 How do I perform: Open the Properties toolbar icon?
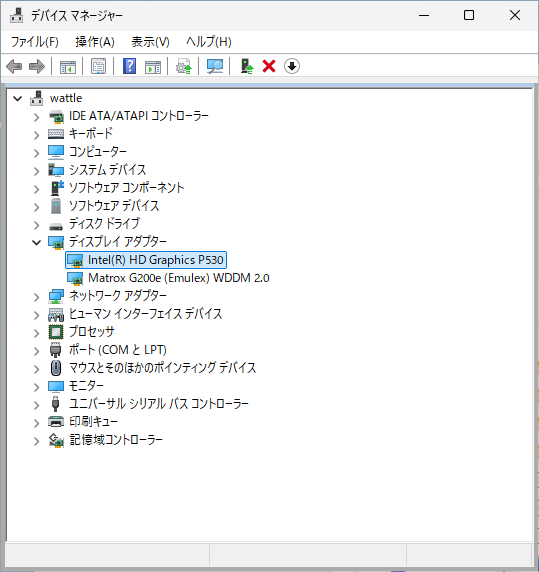point(98,66)
